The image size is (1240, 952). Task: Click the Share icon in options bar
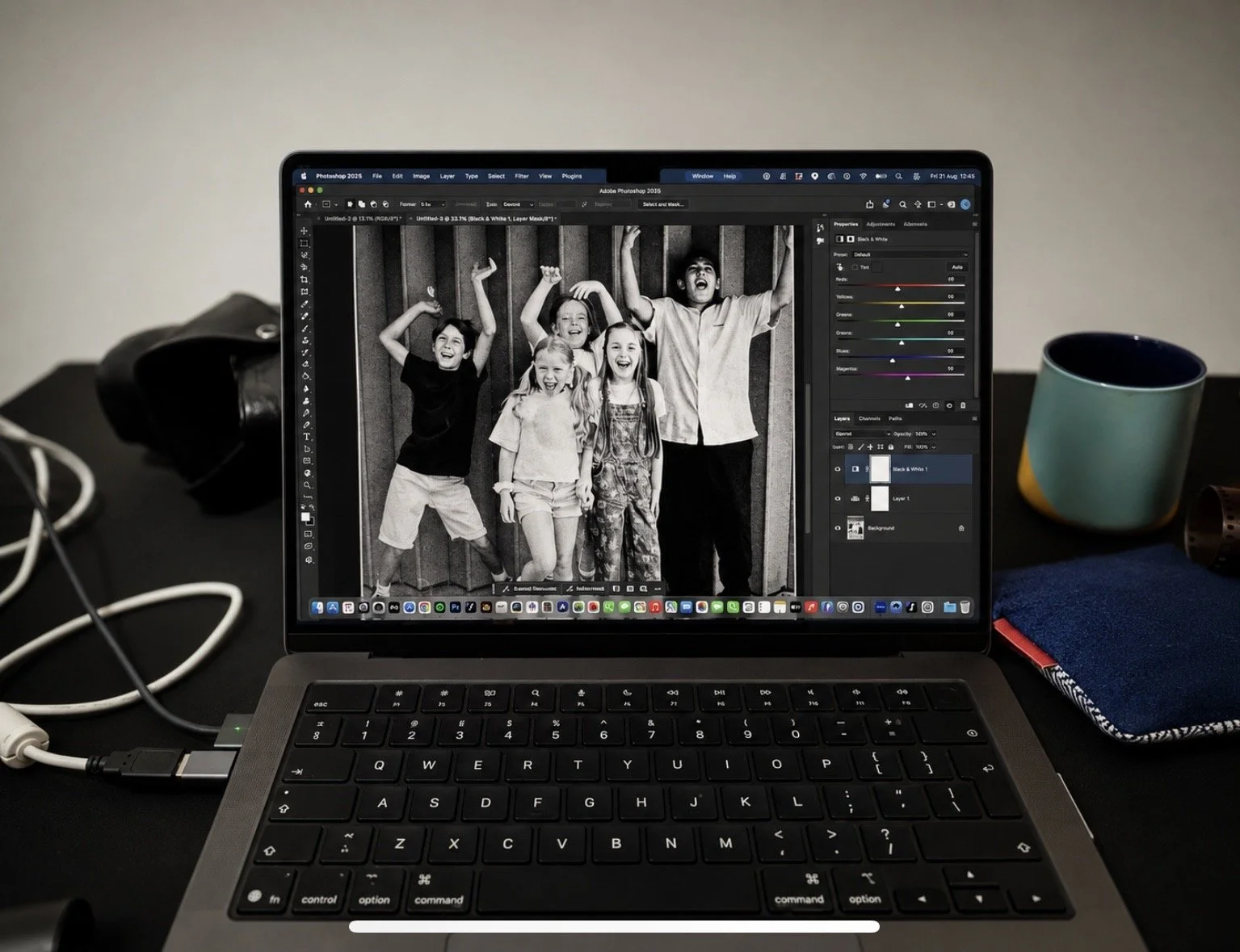870,204
